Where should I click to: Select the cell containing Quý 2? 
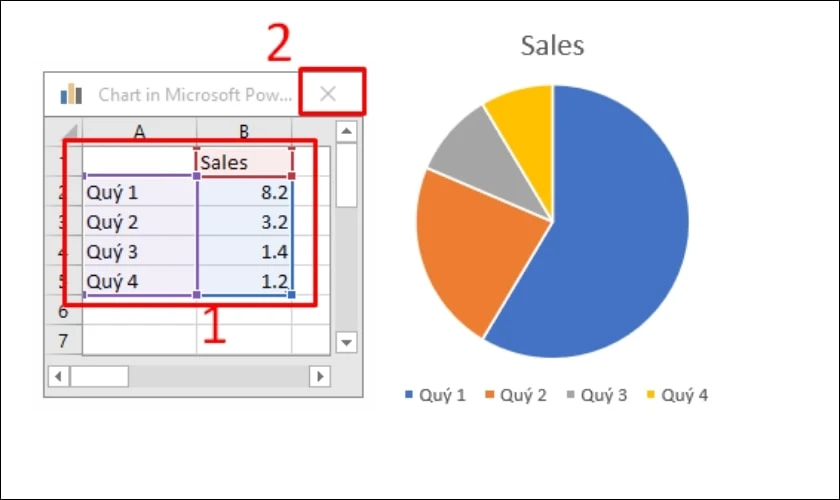[139, 221]
